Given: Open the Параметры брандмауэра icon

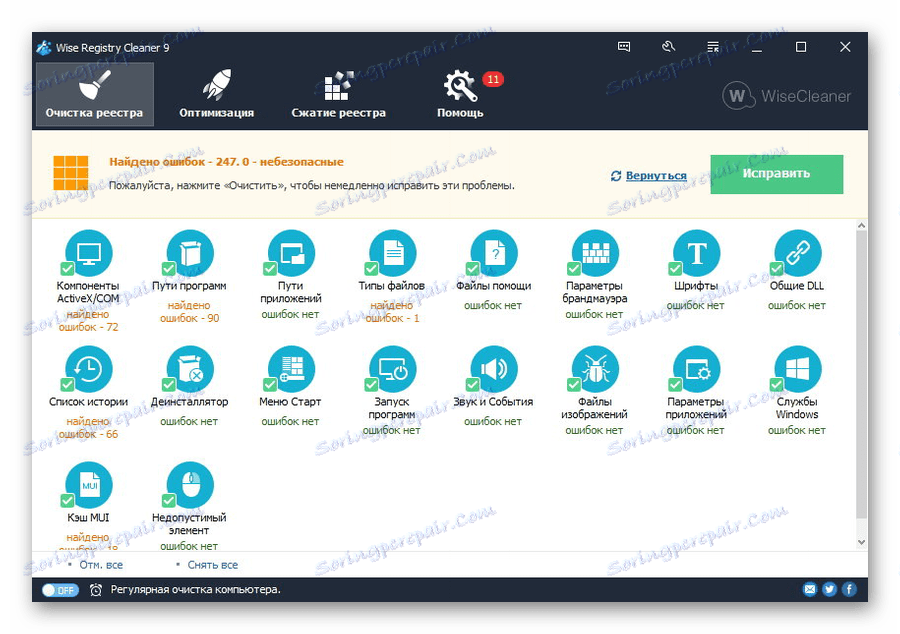Looking at the screenshot, I should (x=595, y=253).
